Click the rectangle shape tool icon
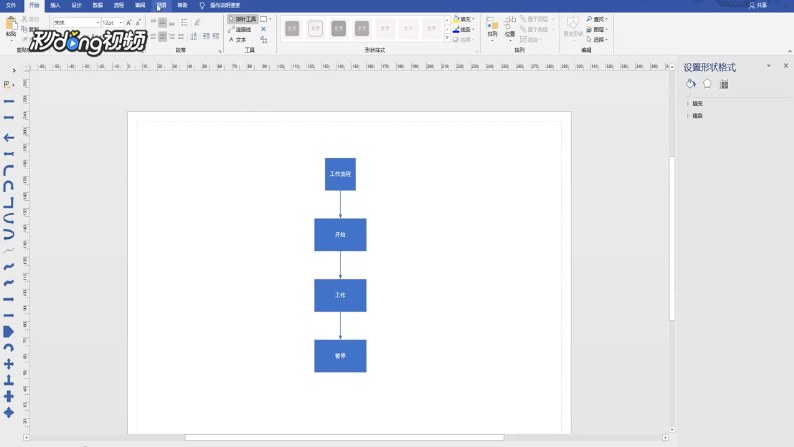This screenshot has height=447, width=794. [263, 19]
